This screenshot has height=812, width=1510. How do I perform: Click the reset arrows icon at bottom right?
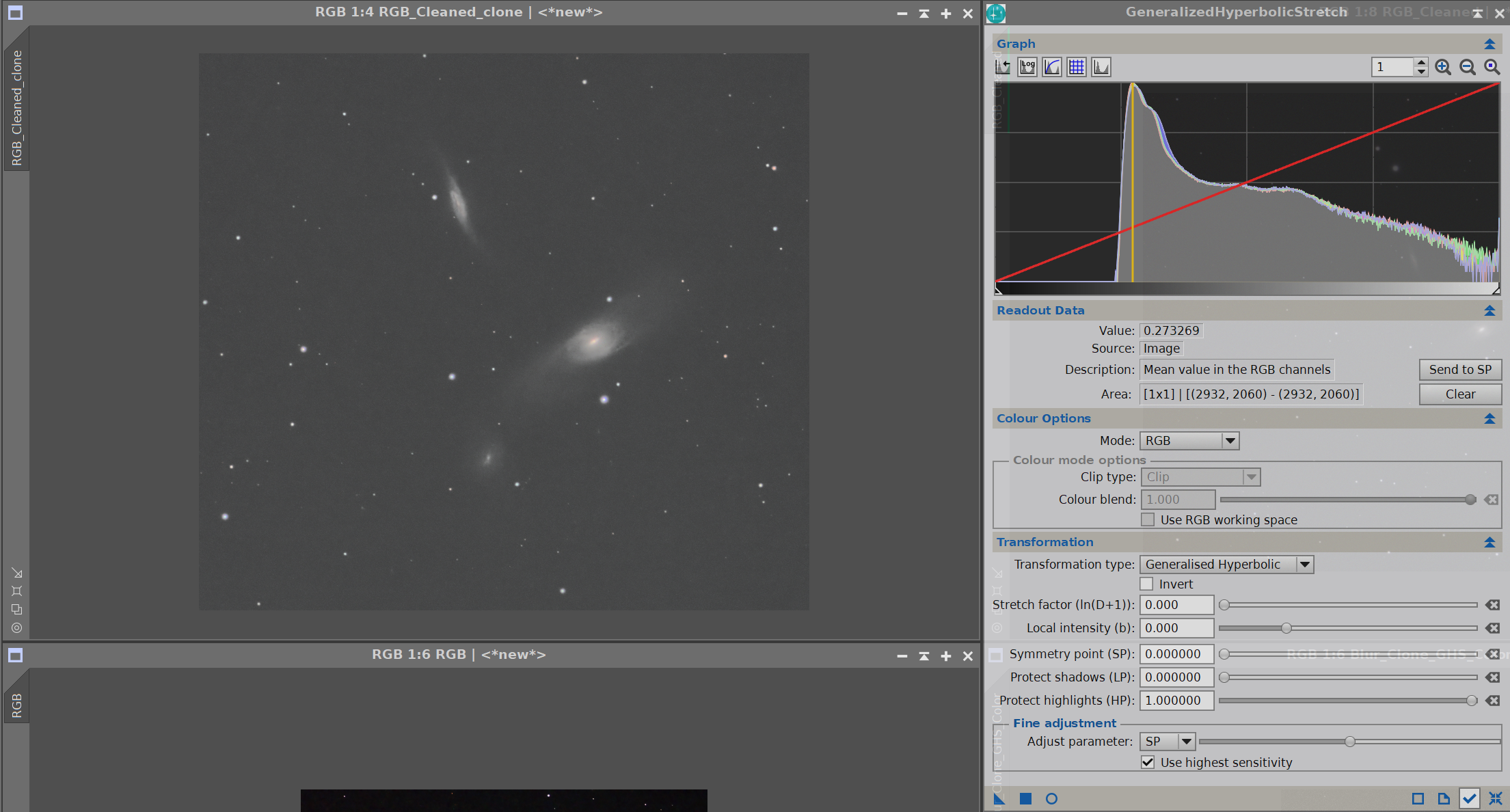[x=1496, y=798]
